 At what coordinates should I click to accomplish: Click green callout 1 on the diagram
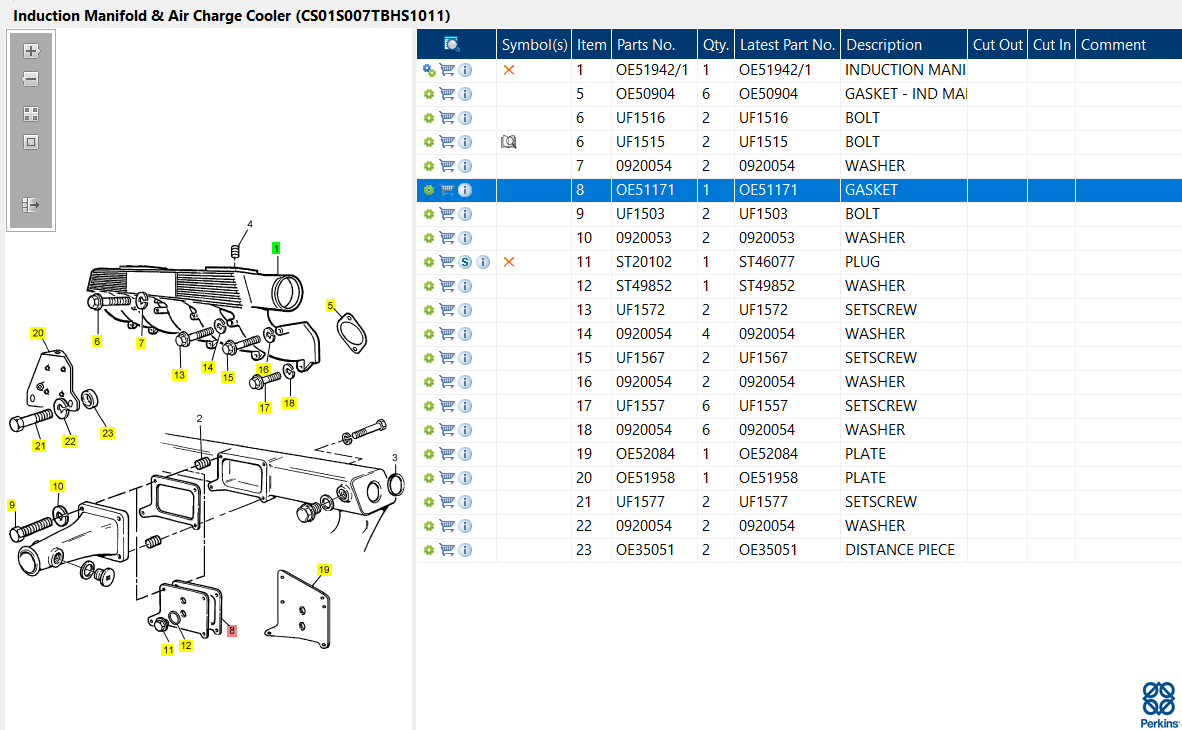click(x=276, y=247)
